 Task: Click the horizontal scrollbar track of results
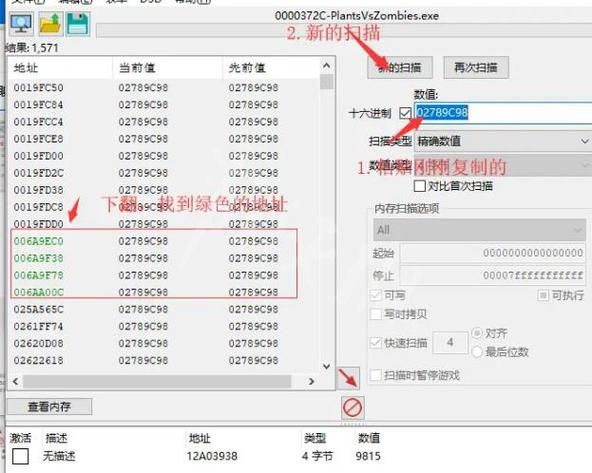[157, 381]
